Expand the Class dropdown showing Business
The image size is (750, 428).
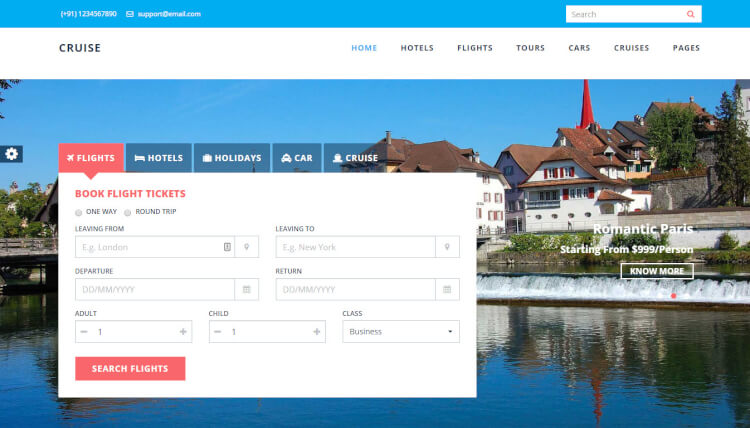click(401, 332)
